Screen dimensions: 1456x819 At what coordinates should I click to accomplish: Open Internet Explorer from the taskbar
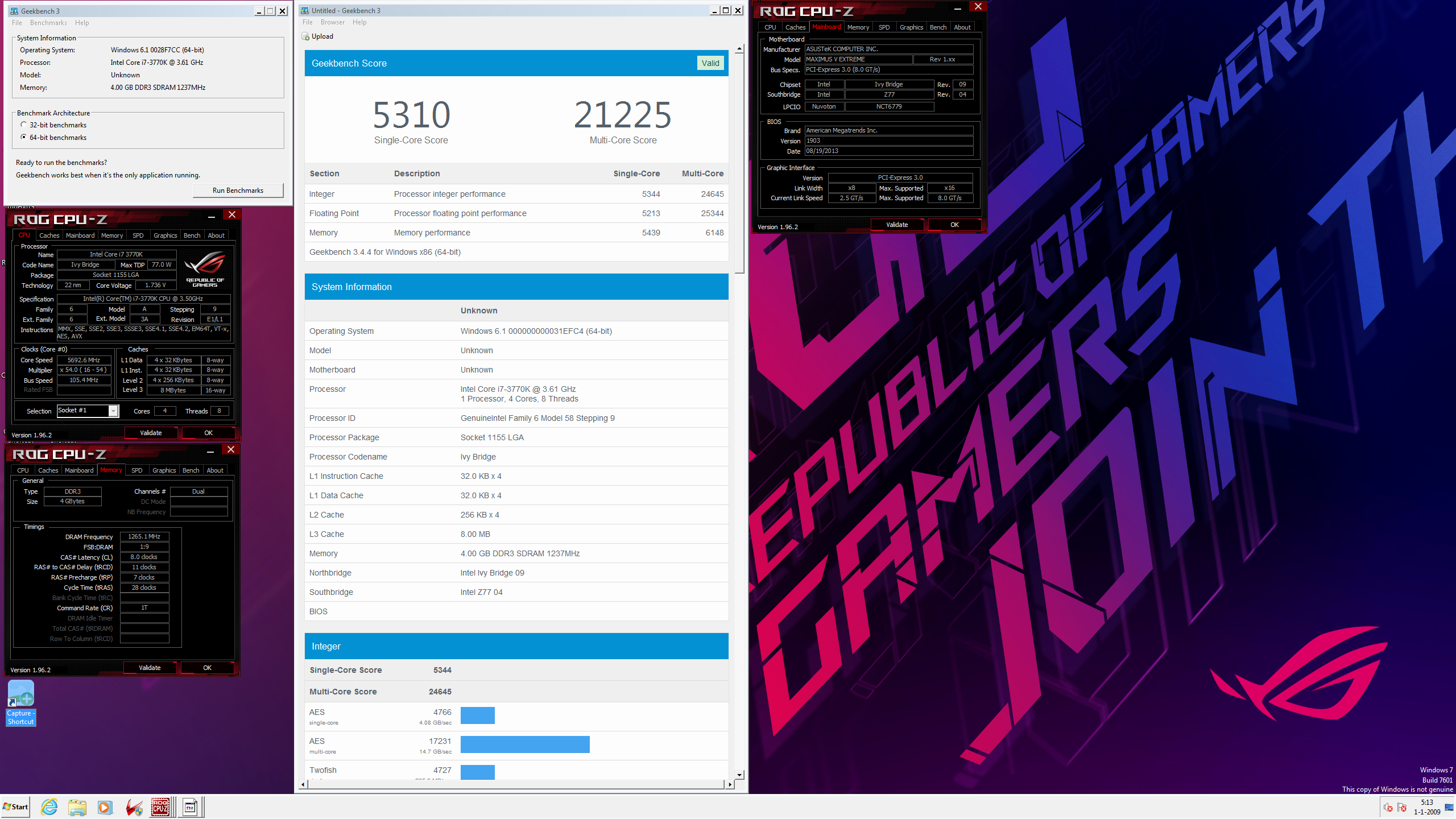pos(49,806)
